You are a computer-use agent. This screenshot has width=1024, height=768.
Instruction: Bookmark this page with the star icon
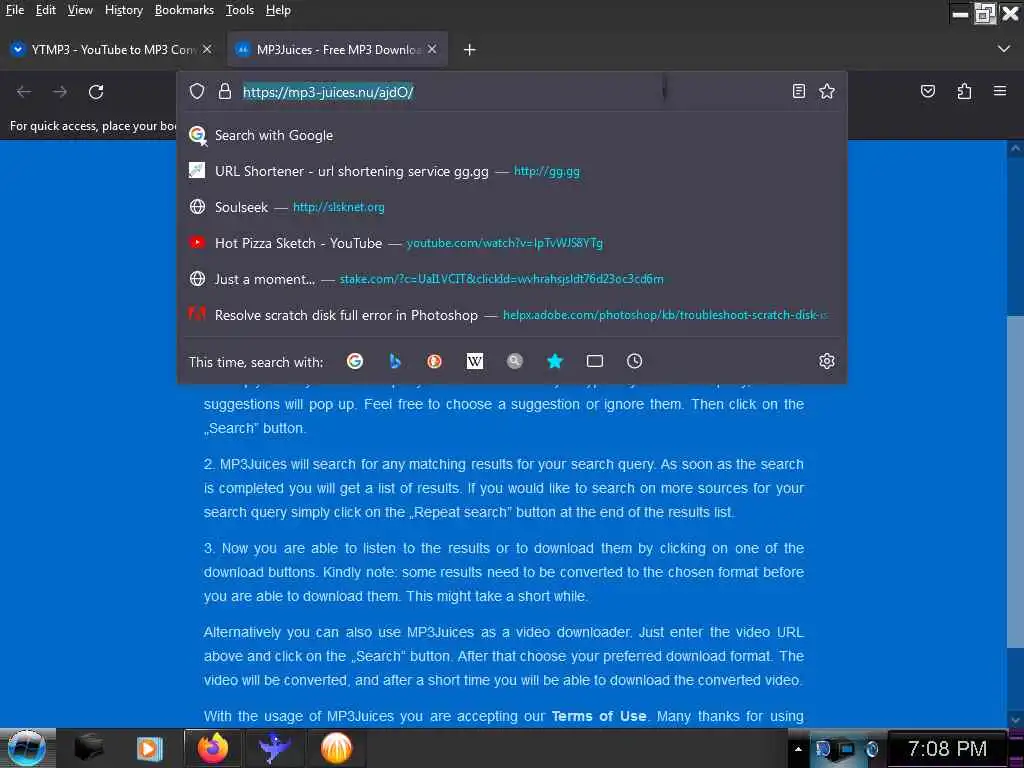pos(827,91)
